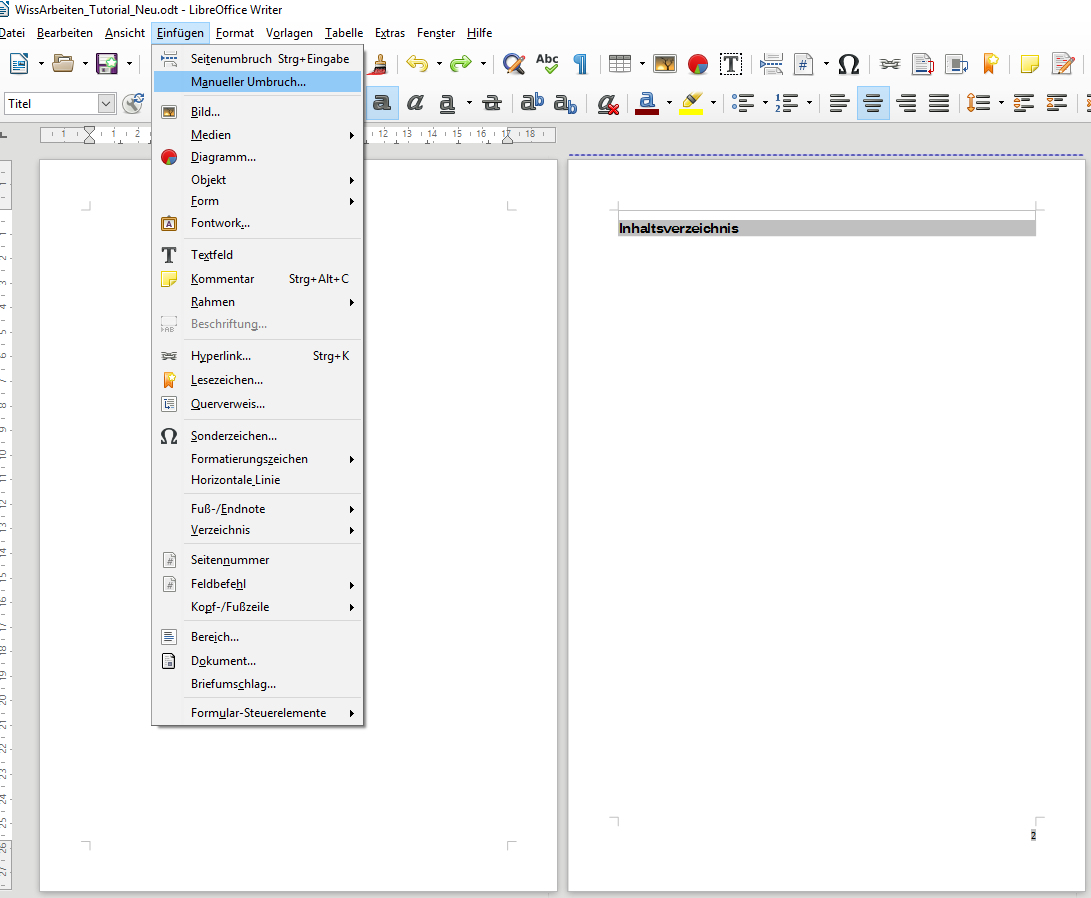Apply yellow highlighting color swatch
Screen dimensions: 1091x898
[x=692, y=104]
